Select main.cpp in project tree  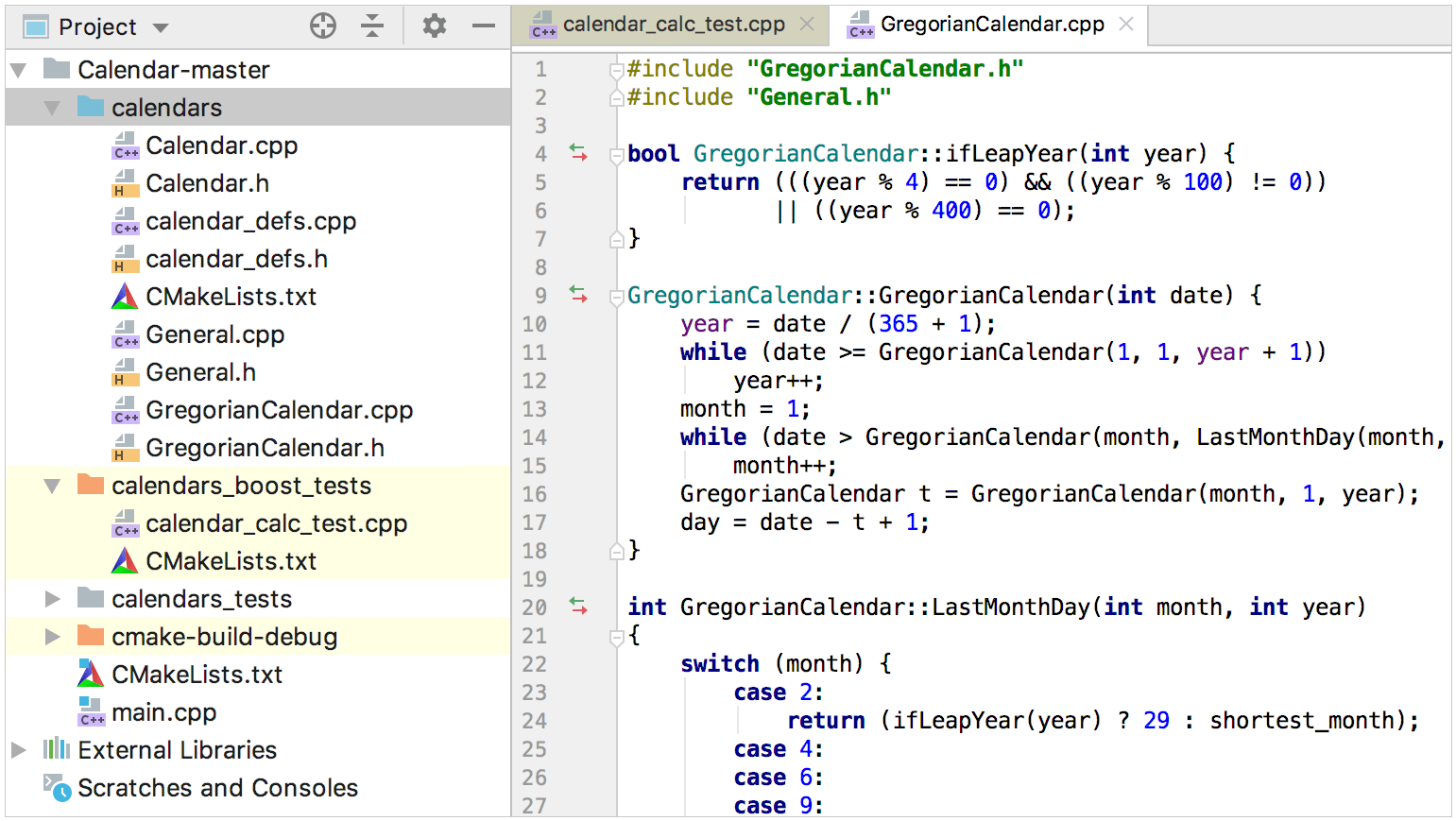164,712
